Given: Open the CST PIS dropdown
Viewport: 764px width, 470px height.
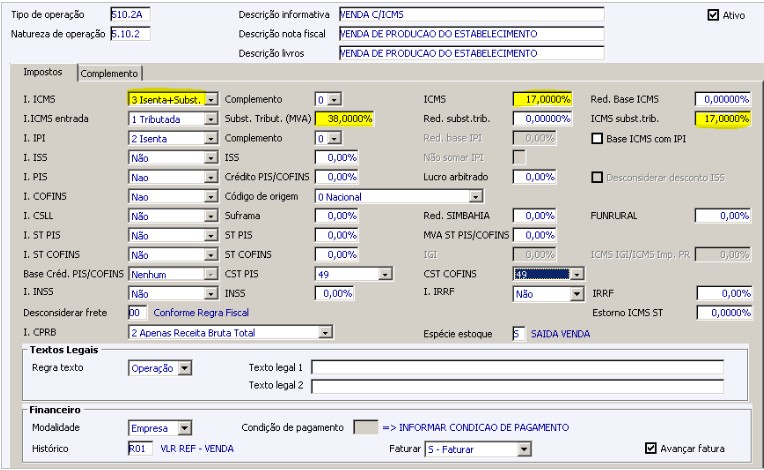Looking at the screenshot, I should tap(385, 275).
